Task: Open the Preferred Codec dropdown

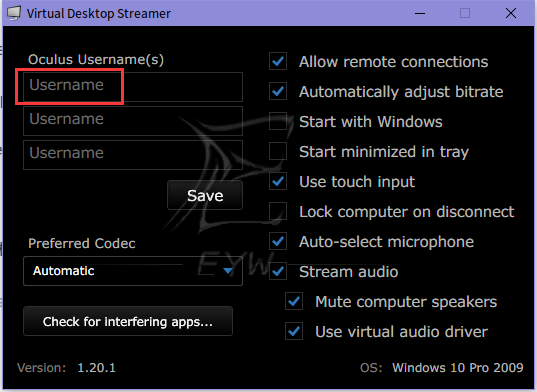Action: [x=133, y=271]
